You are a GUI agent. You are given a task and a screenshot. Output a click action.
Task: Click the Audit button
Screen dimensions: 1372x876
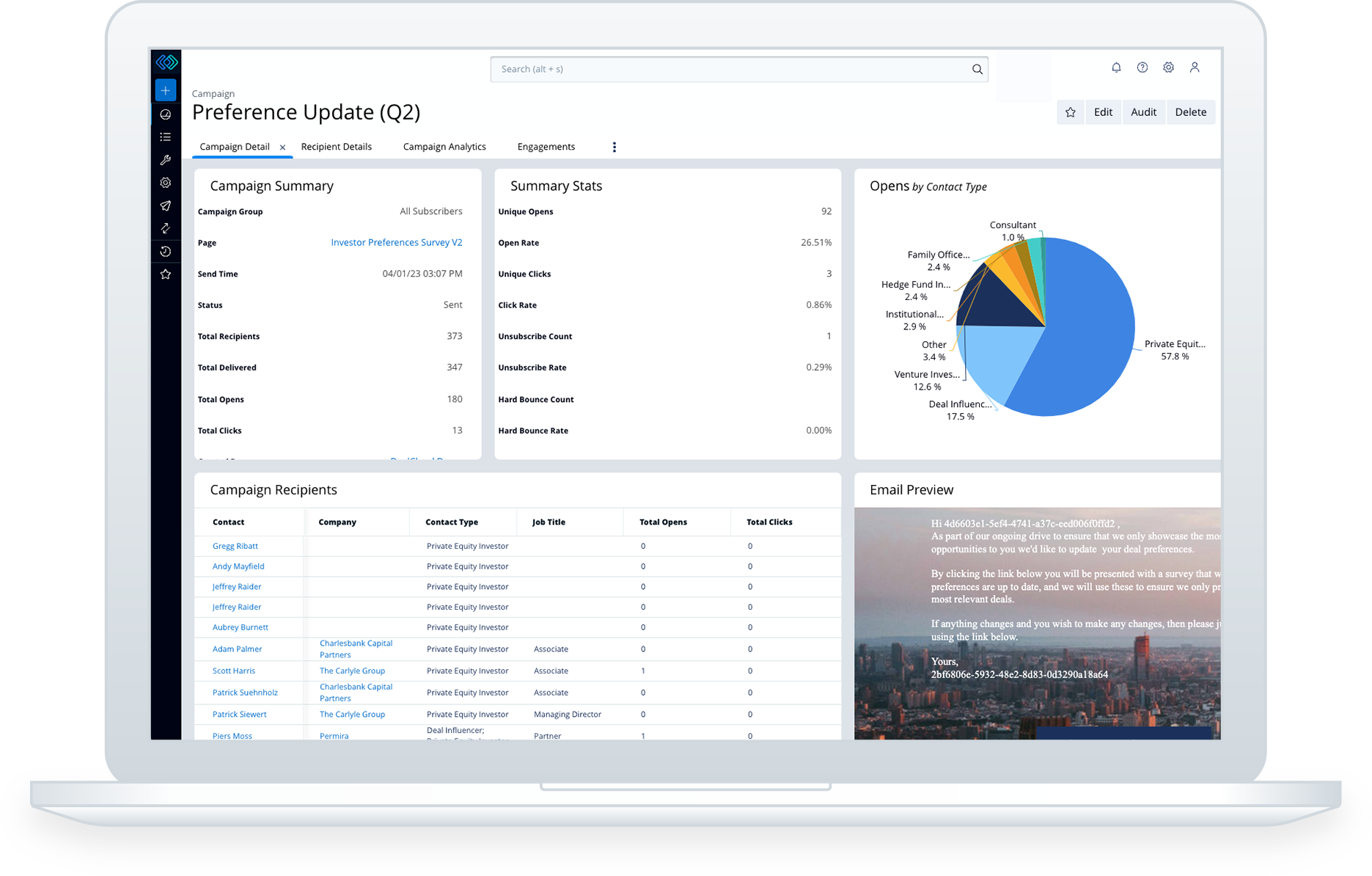[1143, 112]
